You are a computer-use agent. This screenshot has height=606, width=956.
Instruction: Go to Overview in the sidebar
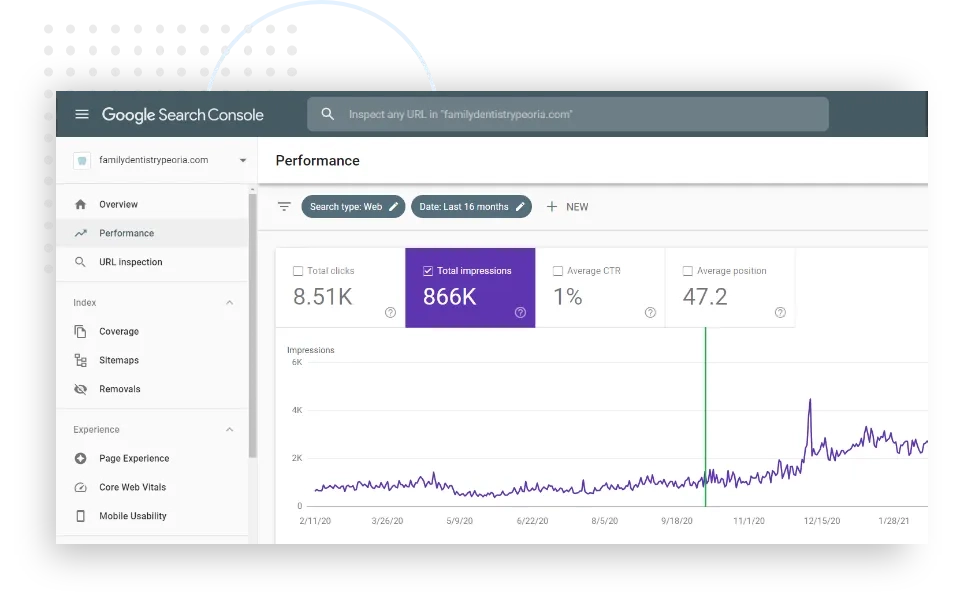pos(118,204)
